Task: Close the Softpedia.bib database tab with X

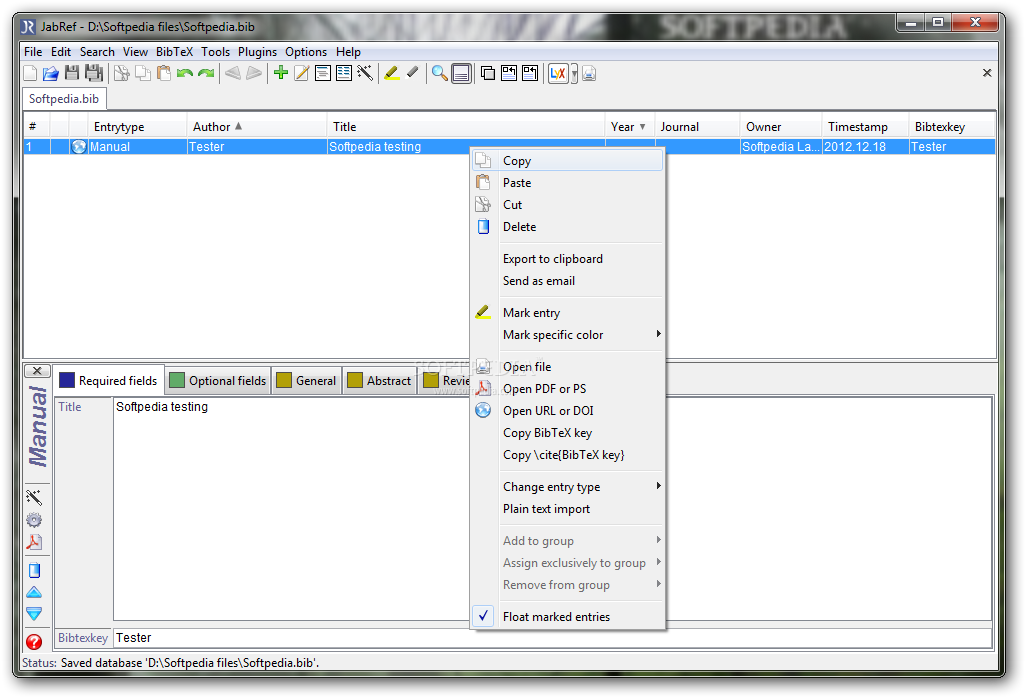Action: pyautogui.click(x=987, y=73)
